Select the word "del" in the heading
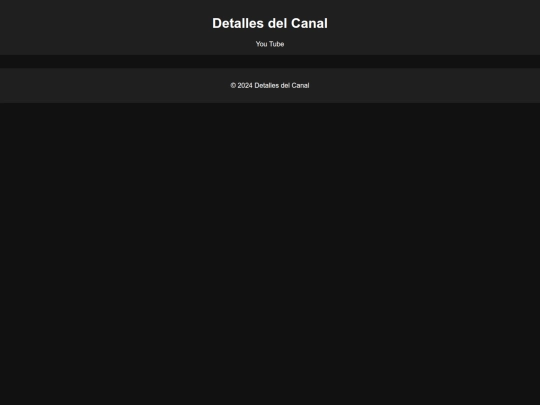 point(278,23)
